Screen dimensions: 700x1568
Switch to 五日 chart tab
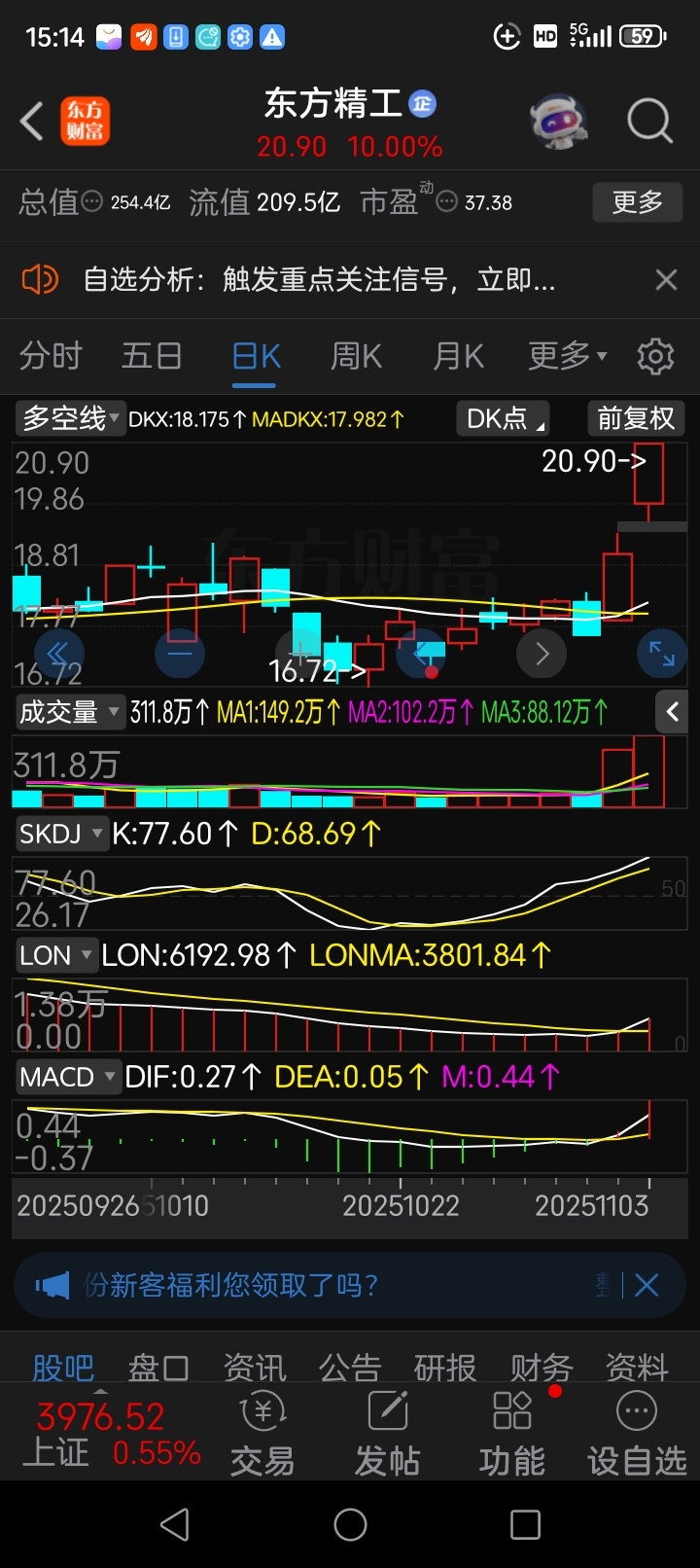click(152, 356)
